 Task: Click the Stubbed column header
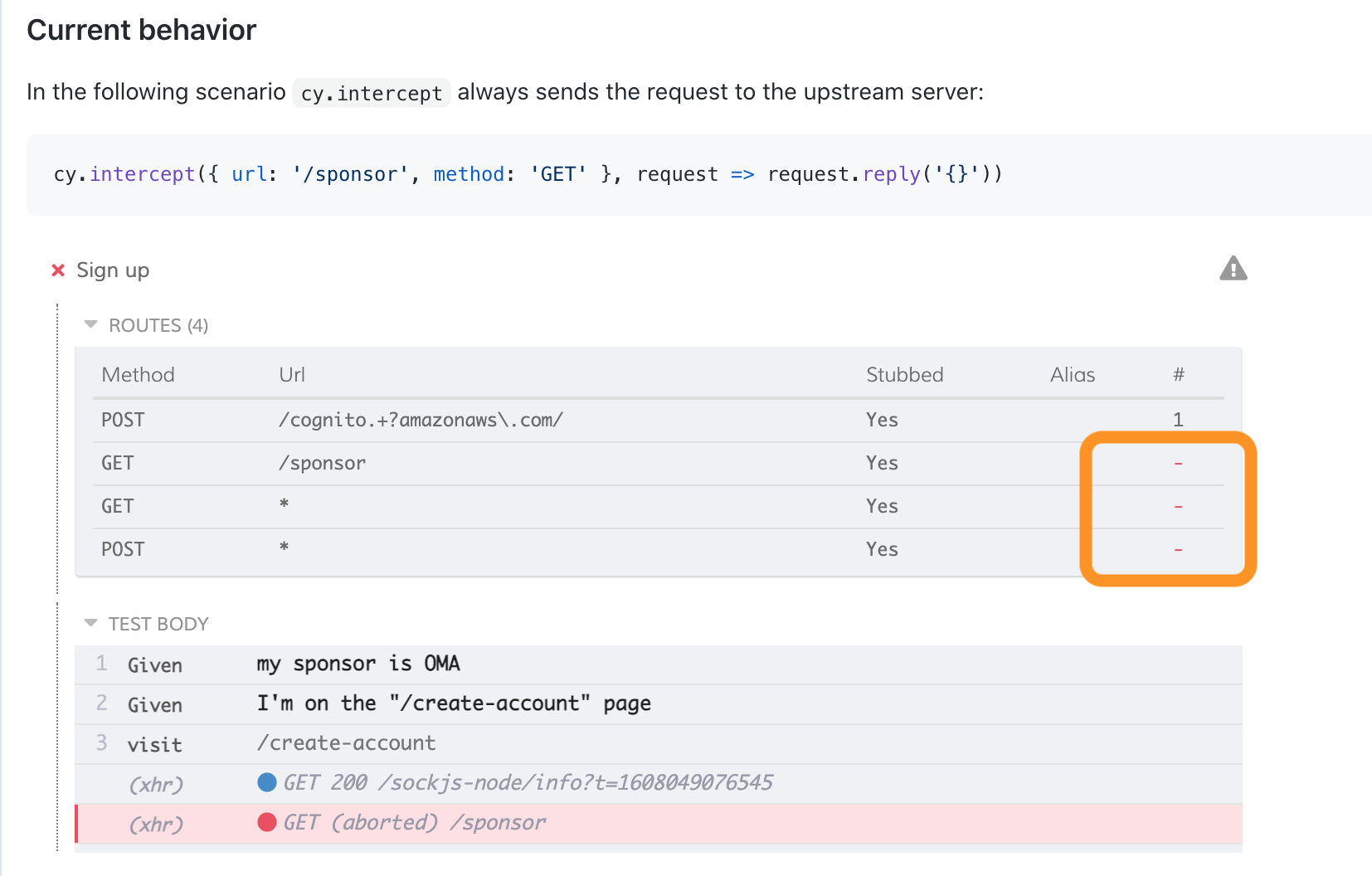pyautogui.click(x=904, y=375)
